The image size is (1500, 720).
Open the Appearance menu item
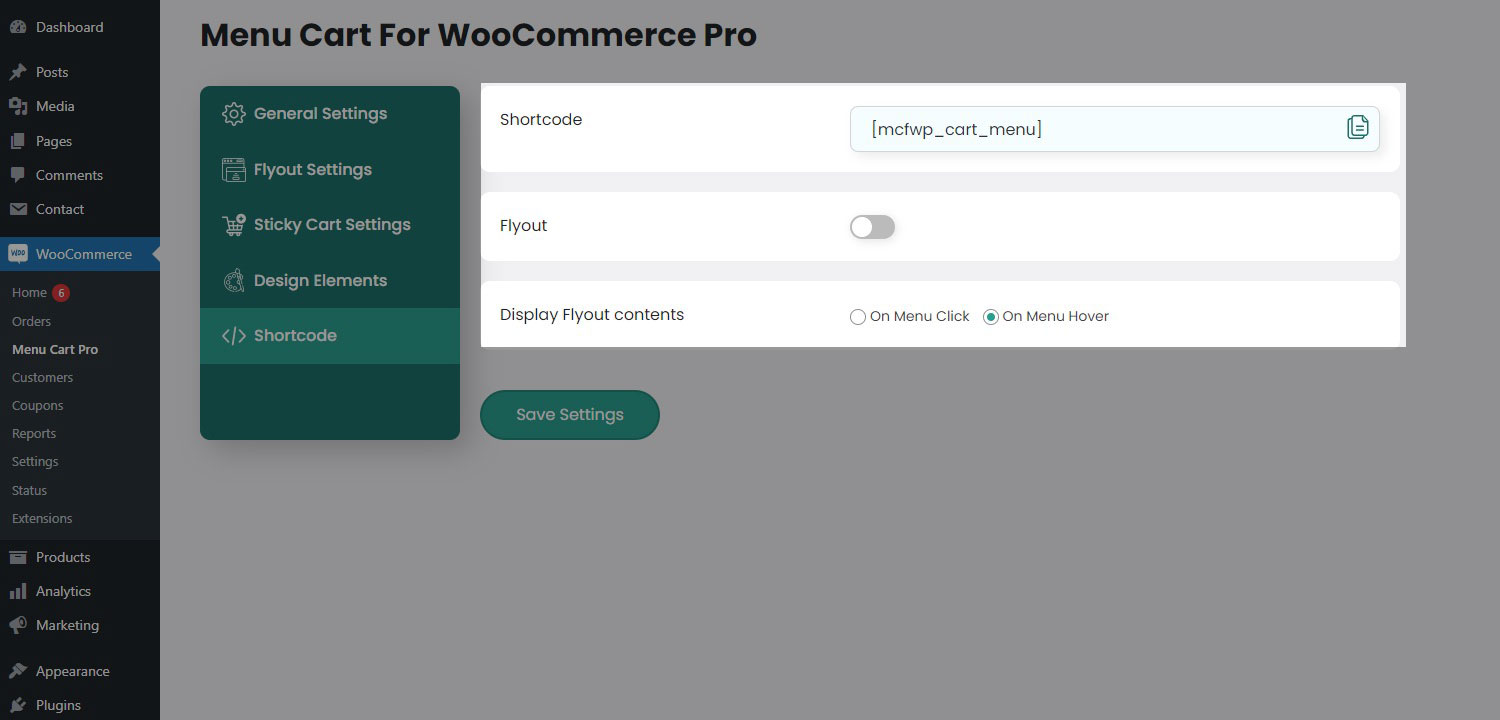point(80,671)
